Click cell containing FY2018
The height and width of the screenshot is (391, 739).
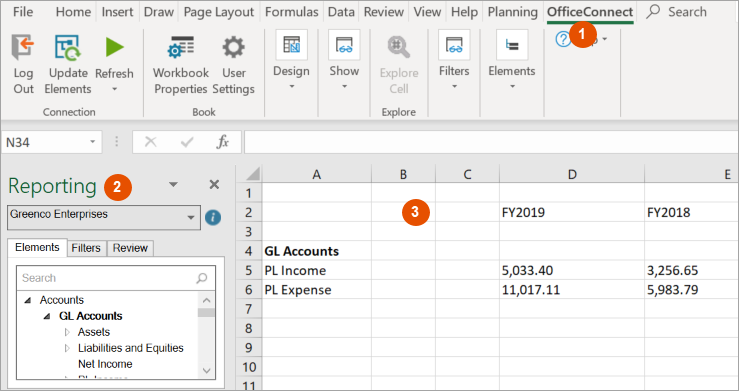coord(691,212)
